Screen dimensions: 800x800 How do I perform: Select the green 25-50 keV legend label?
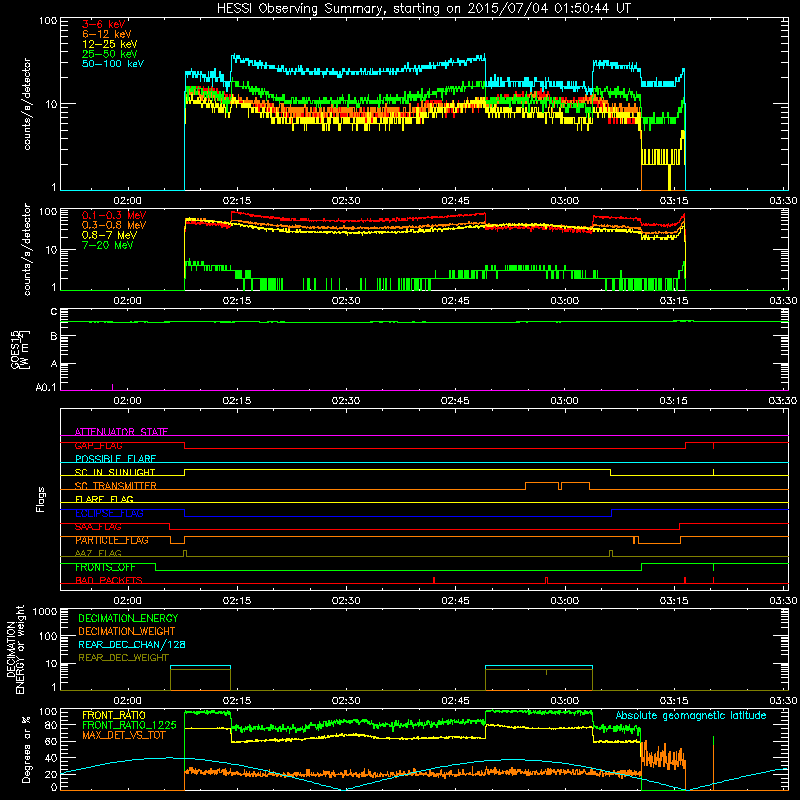[x=110, y=54]
